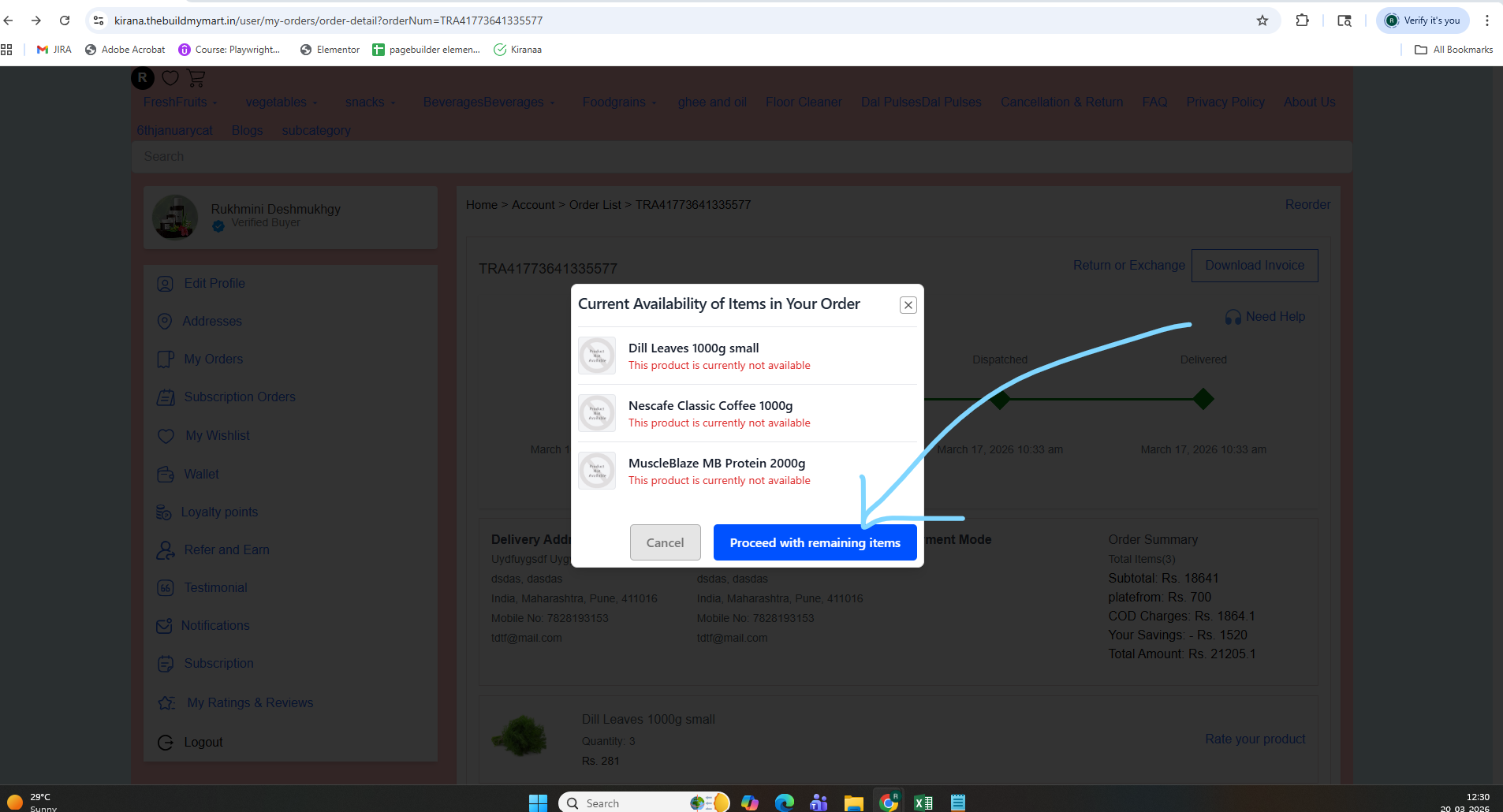Go forward in browser history
The width and height of the screenshot is (1503, 812).
(x=36, y=20)
